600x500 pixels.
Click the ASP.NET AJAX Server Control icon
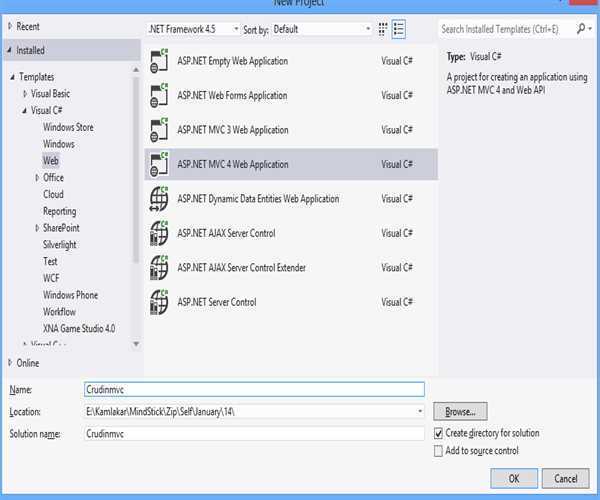click(x=159, y=233)
